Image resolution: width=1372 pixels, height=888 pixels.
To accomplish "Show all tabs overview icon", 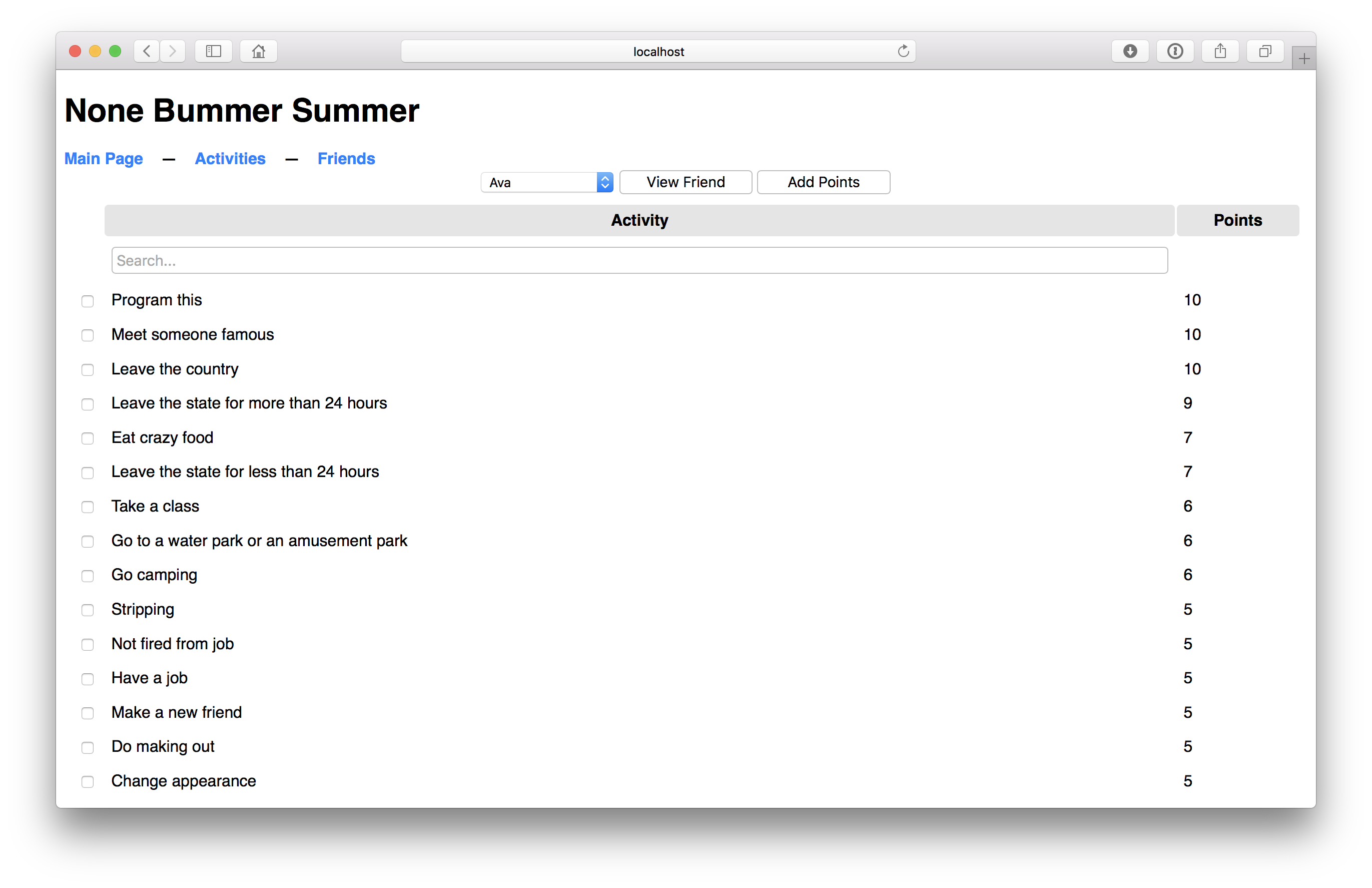I will [x=1265, y=52].
